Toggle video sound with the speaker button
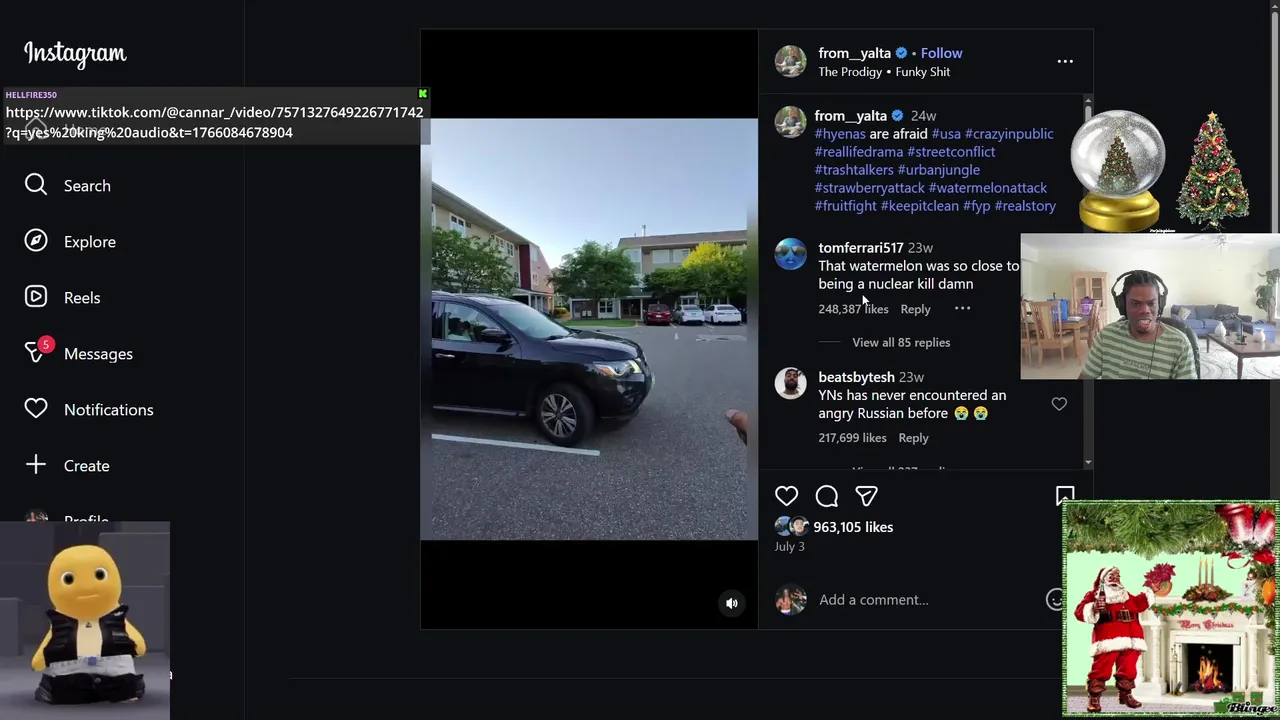Screen dimensions: 1280x720 coord(732,603)
